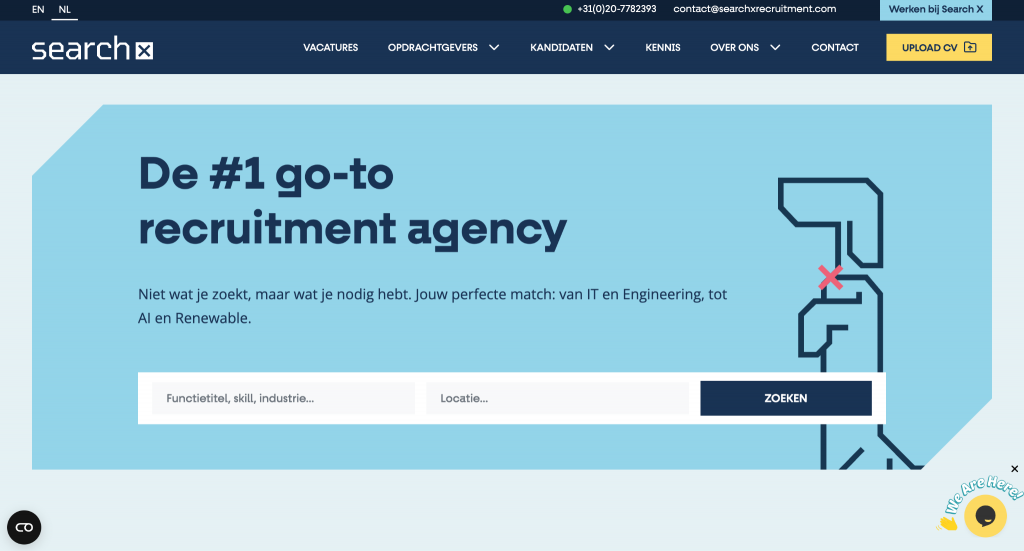Expand the Kandidaten dropdown chevron
The image size is (1024, 551).
[609, 48]
